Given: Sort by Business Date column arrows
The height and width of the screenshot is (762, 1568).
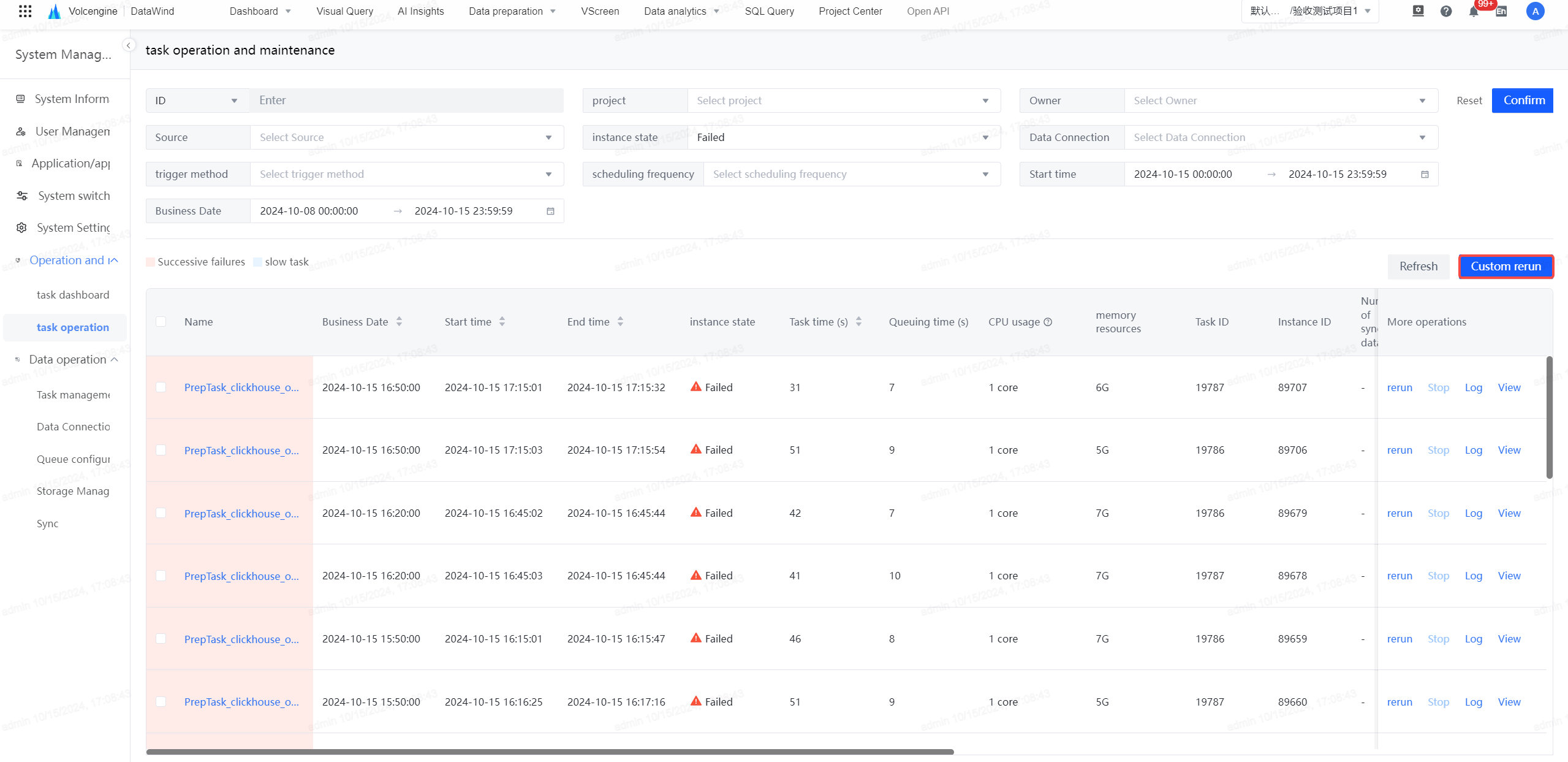Looking at the screenshot, I should [399, 322].
